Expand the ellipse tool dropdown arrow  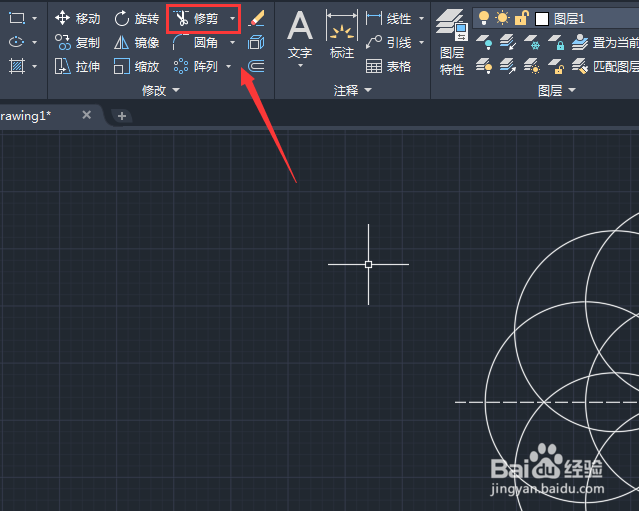coord(35,42)
